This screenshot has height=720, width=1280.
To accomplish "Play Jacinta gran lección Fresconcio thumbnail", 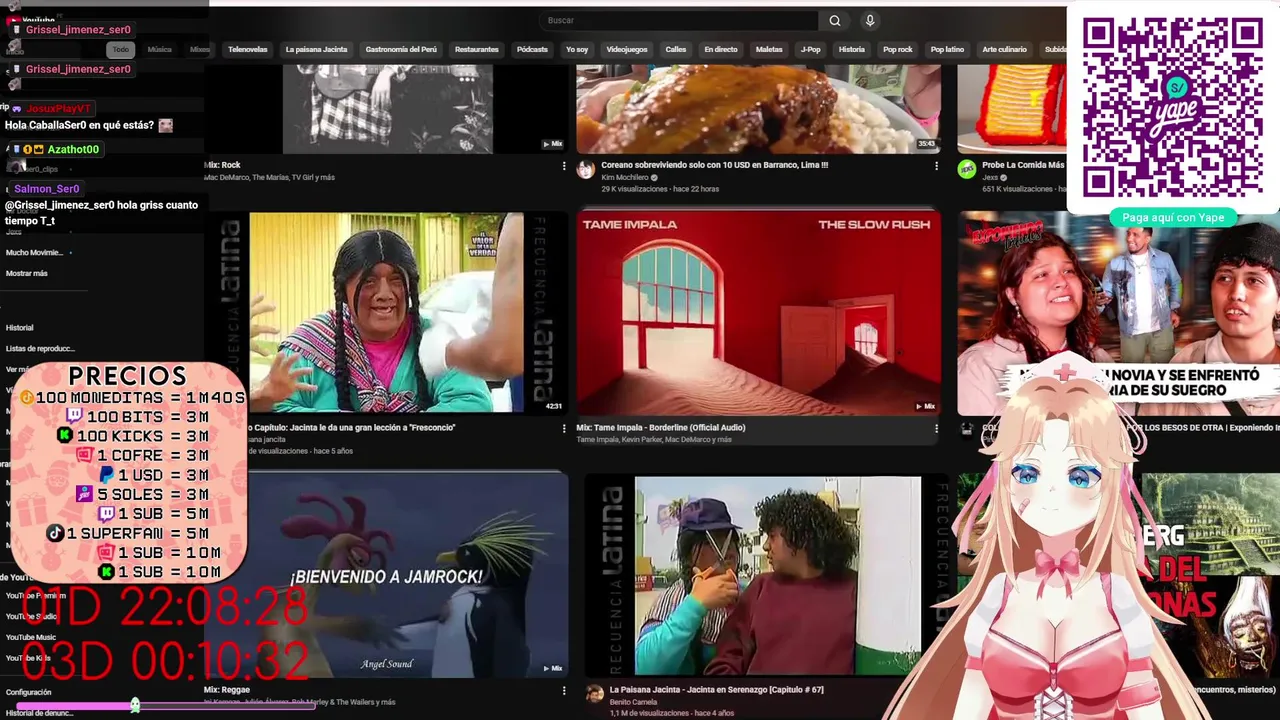I will [387, 312].
